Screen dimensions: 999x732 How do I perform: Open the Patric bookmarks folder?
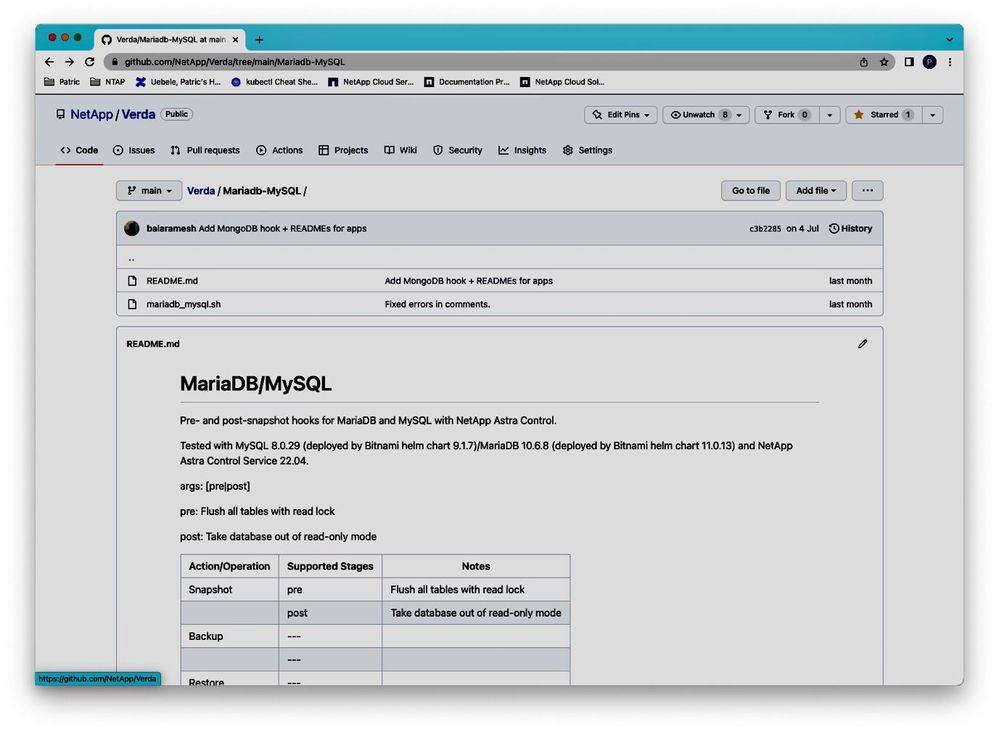(62, 82)
